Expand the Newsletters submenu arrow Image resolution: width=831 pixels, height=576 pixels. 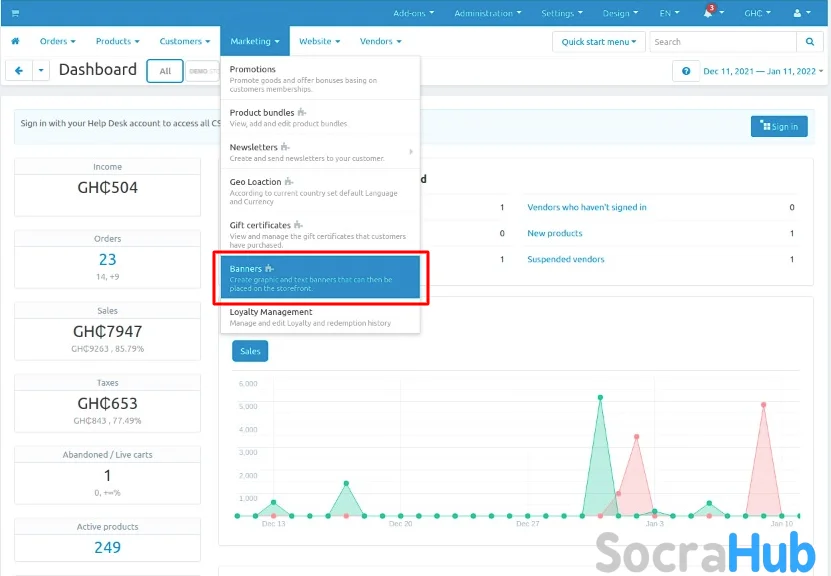pyautogui.click(x=411, y=152)
